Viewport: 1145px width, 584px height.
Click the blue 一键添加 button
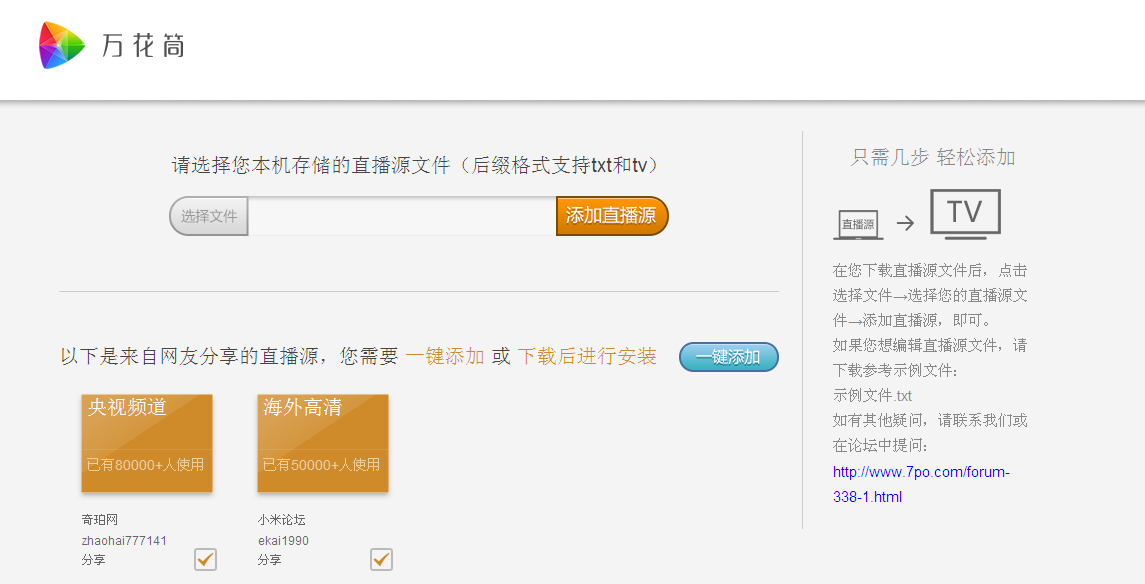coord(729,357)
